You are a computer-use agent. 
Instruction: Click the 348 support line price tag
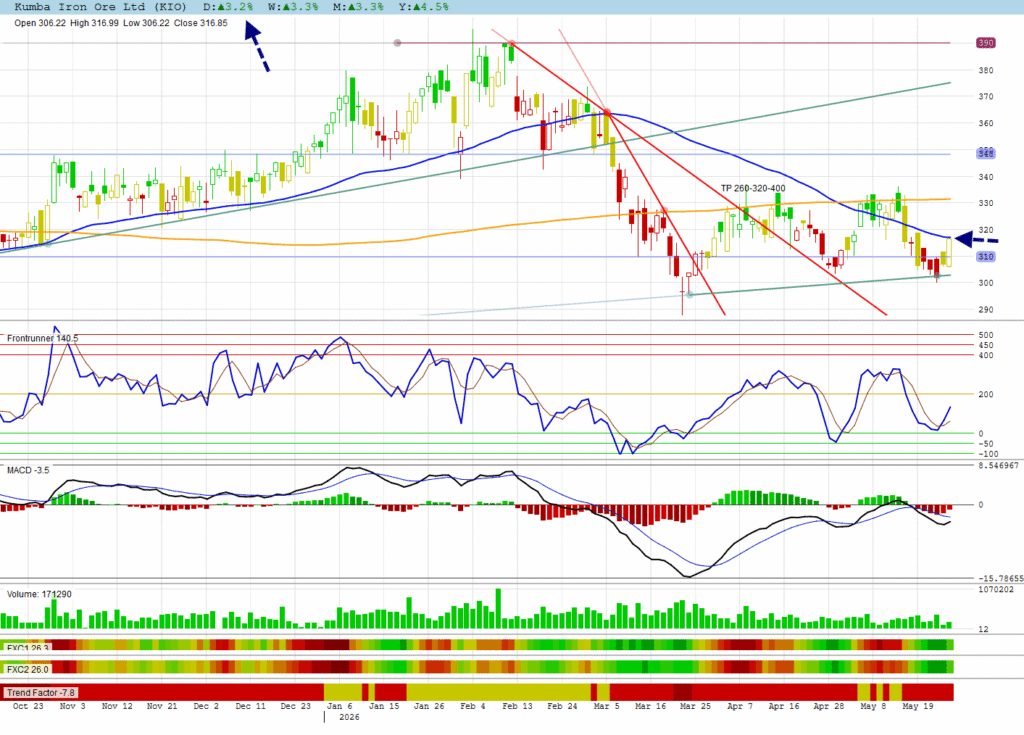985,154
